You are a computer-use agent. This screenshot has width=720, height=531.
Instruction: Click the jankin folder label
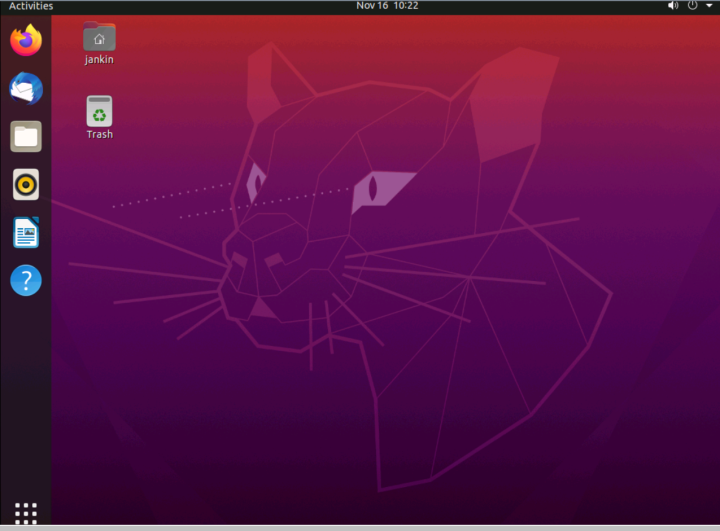pyautogui.click(x=99, y=60)
